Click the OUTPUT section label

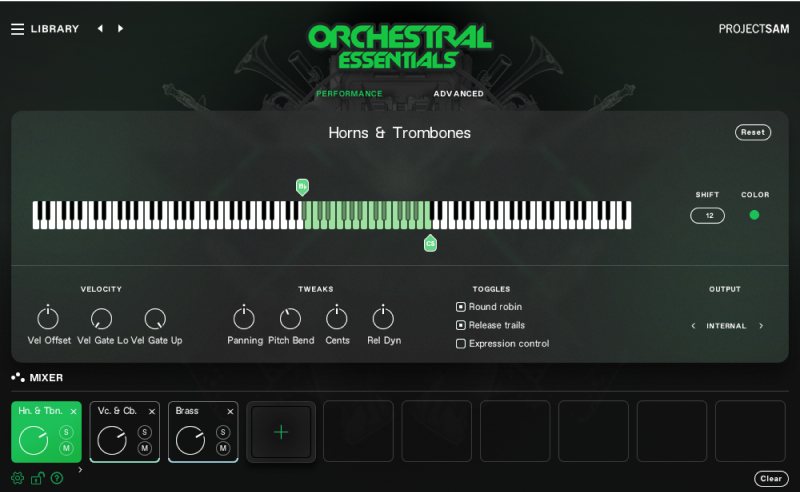coord(724,289)
